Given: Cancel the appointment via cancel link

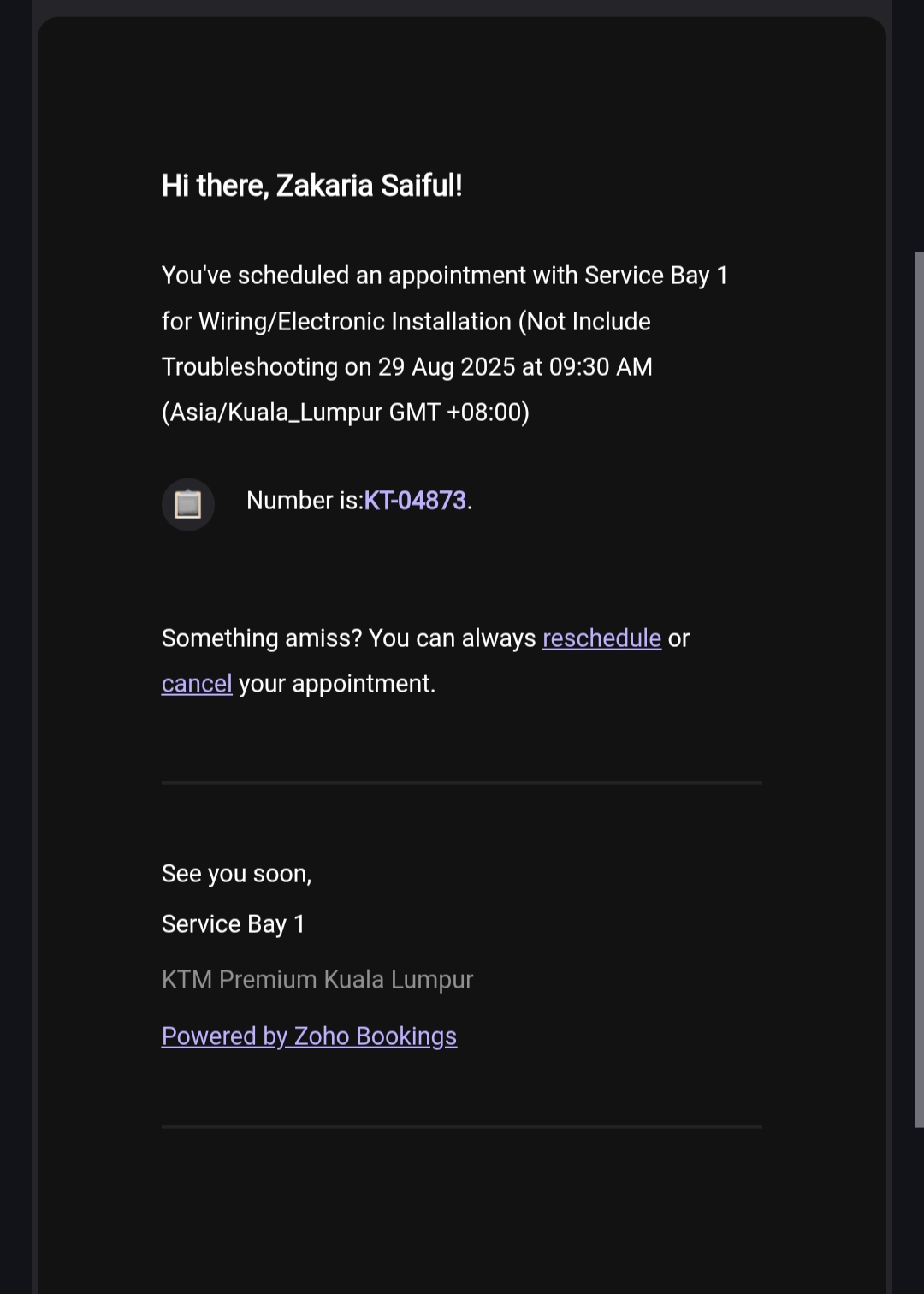Looking at the screenshot, I should tap(197, 684).
